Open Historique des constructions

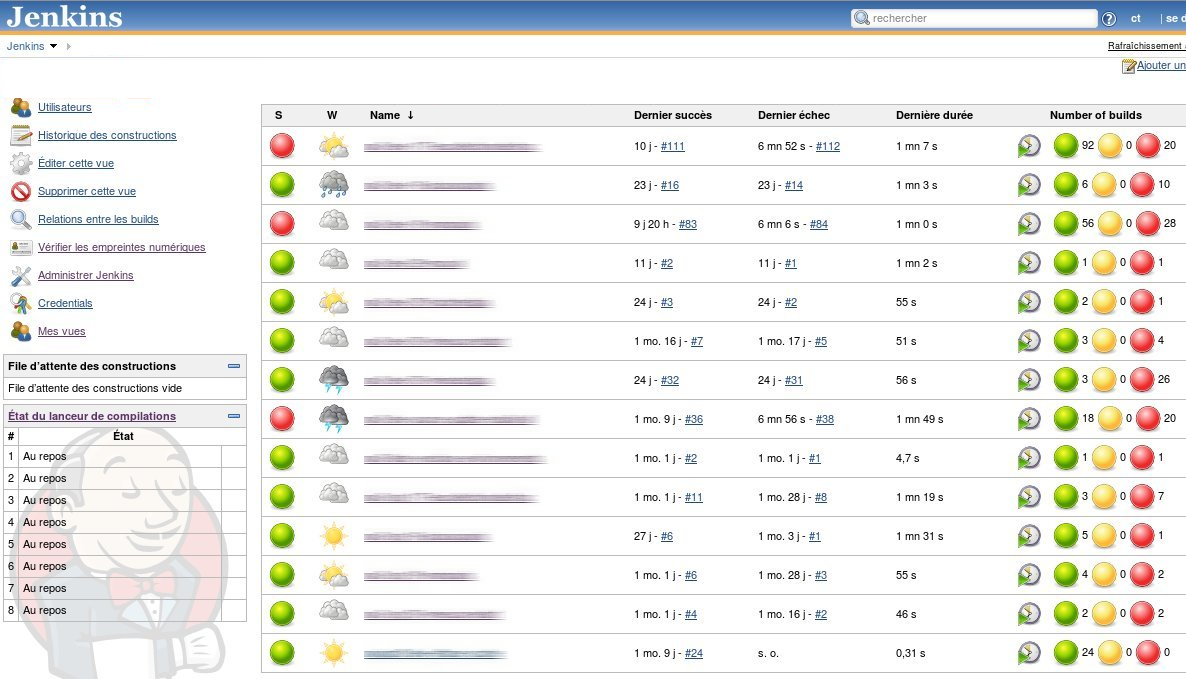(107, 135)
